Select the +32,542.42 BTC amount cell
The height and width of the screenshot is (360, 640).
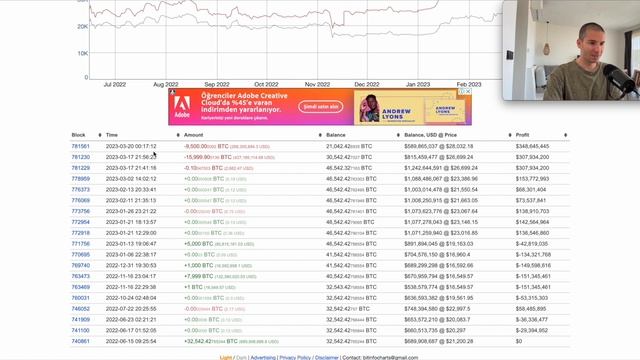click(231, 341)
